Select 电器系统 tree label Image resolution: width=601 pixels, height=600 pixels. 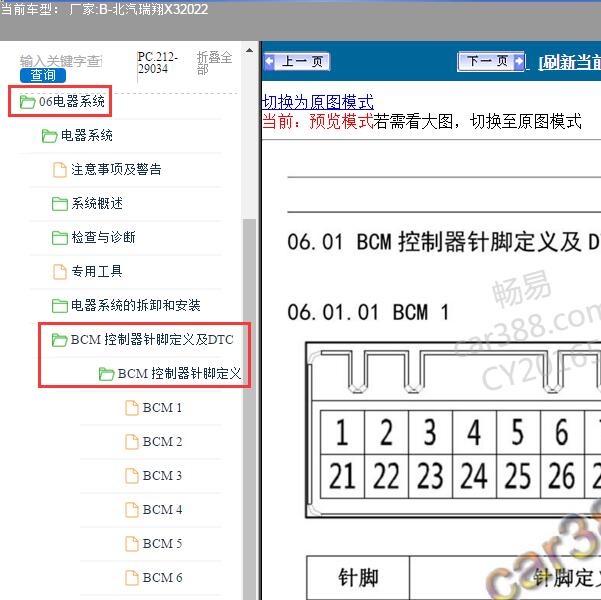(87, 135)
